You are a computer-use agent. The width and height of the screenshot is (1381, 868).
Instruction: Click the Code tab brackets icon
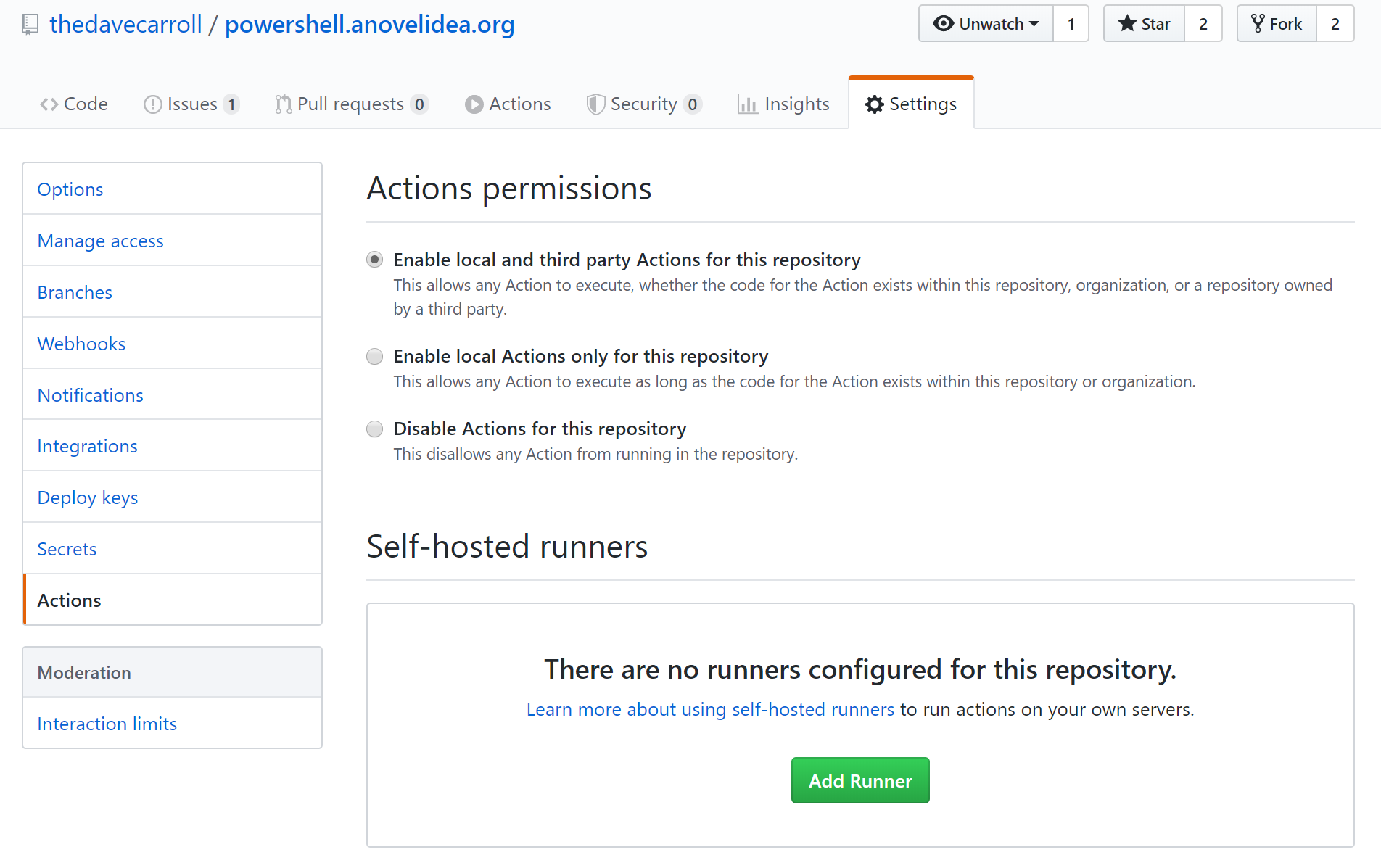point(49,104)
